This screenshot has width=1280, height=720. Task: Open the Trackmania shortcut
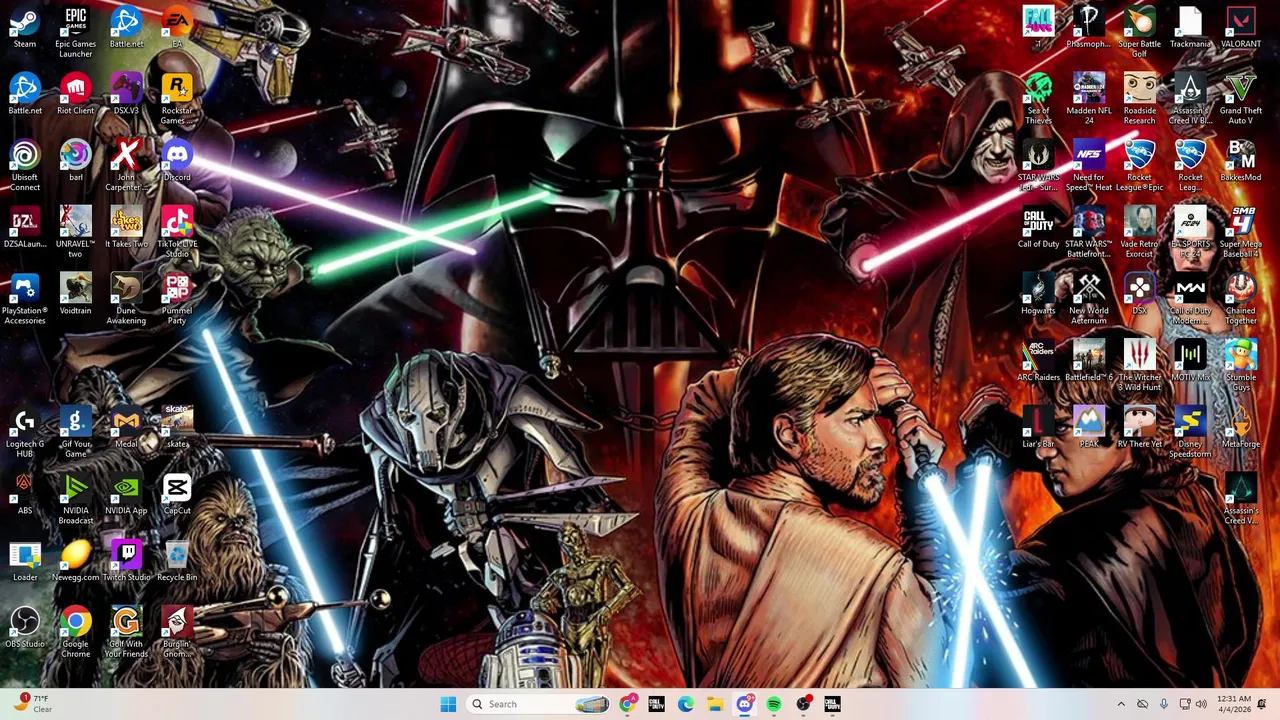[1190, 28]
